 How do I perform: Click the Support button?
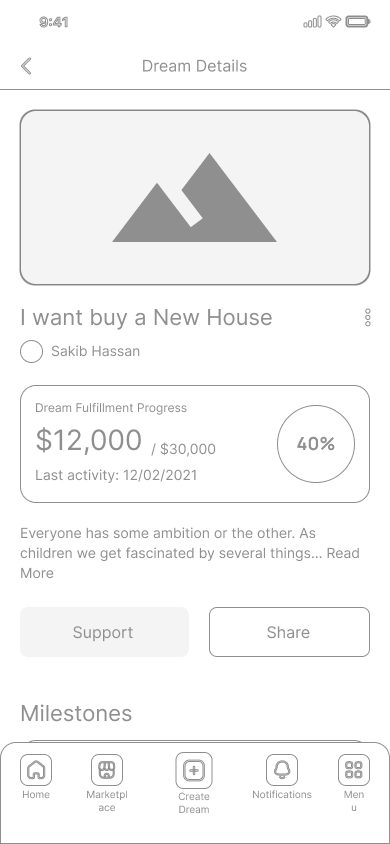(x=104, y=632)
